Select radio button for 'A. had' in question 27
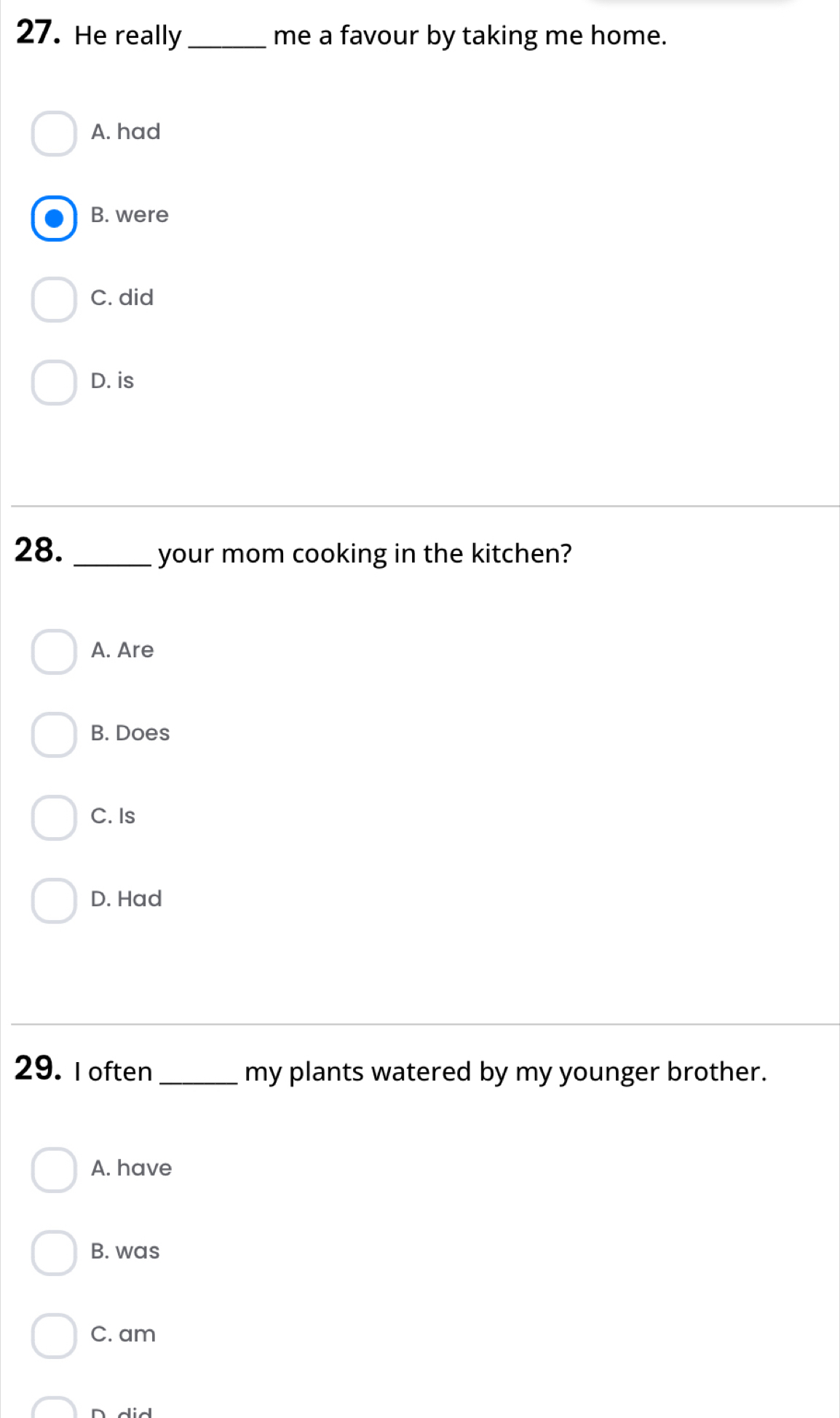This screenshot has width=840, height=1418. click(54, 133)
